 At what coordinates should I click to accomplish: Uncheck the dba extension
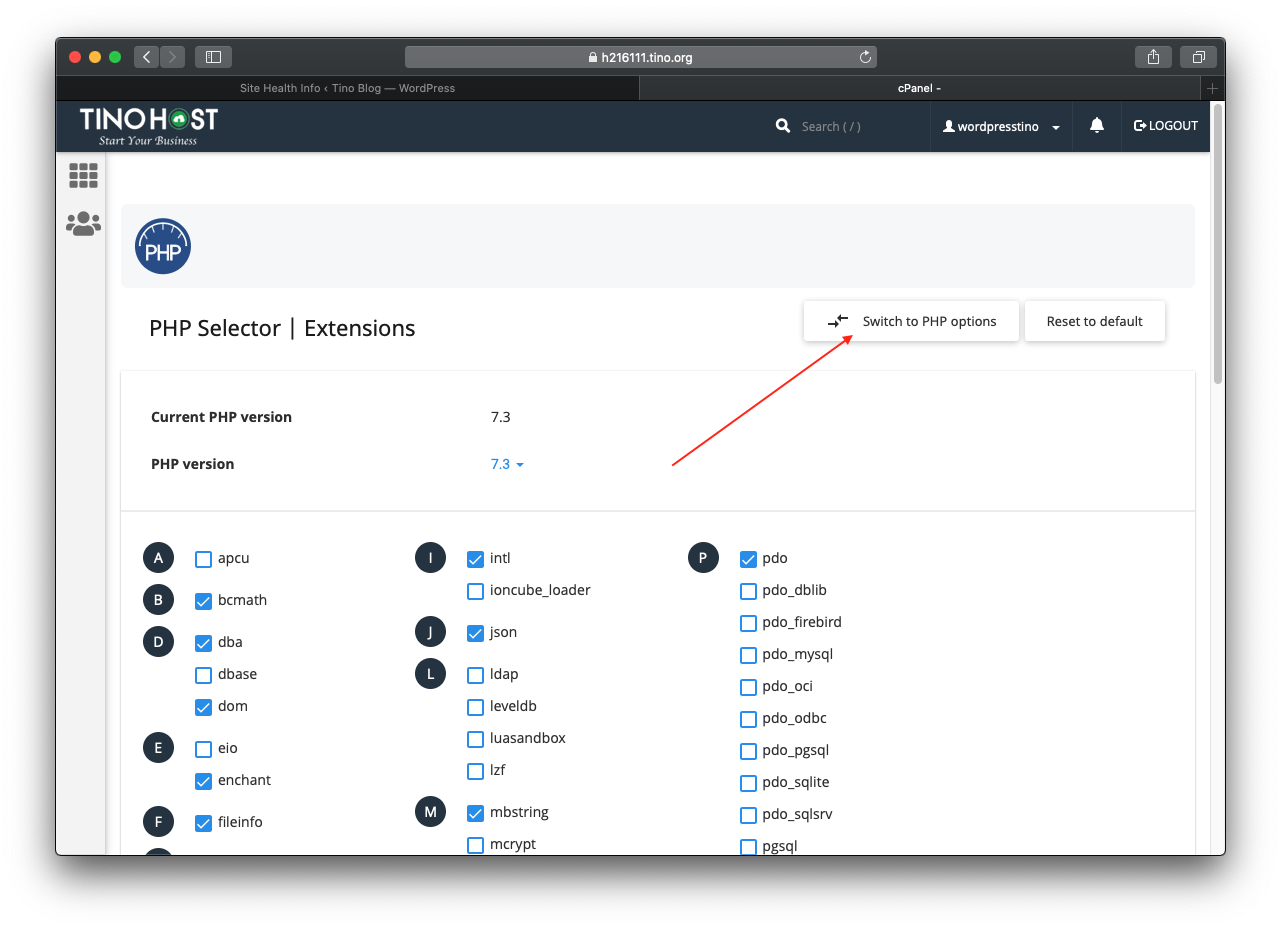click(203, 643)
